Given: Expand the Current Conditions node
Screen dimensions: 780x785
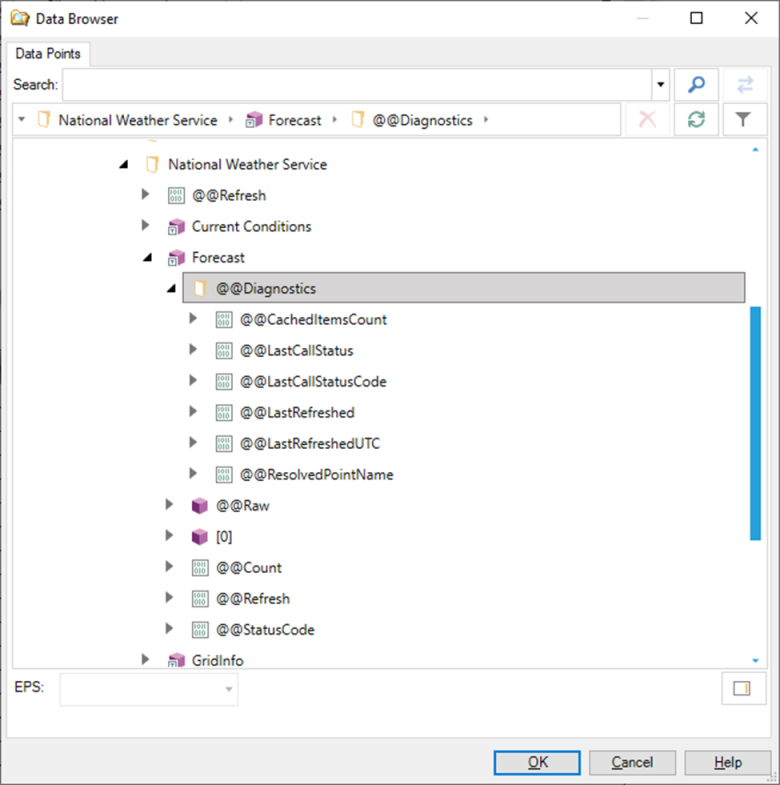Looking at the screenshot, I should [146, 226].
